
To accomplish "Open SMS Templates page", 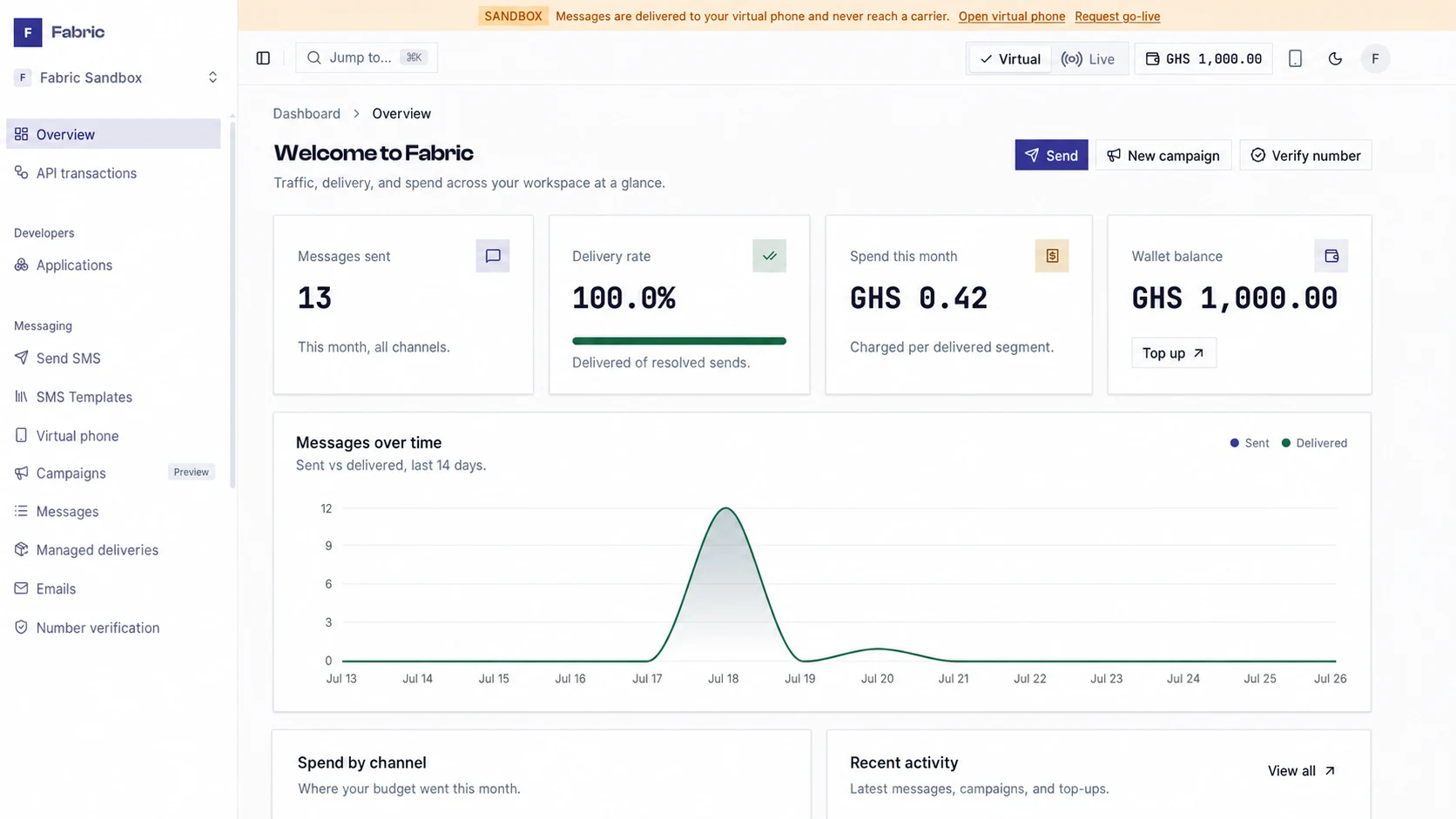I will coord(113,397).
